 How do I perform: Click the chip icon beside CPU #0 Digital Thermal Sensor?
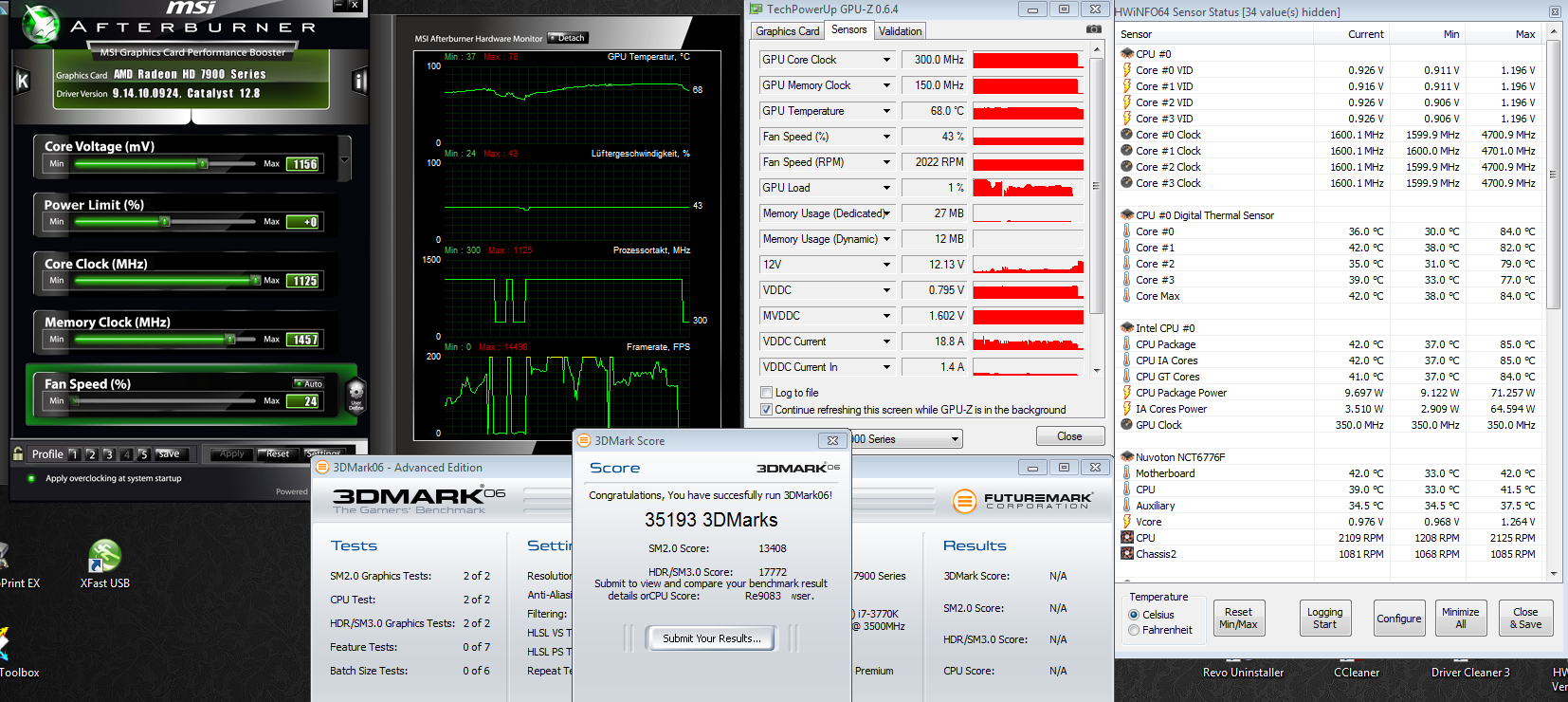[1126, 215]
